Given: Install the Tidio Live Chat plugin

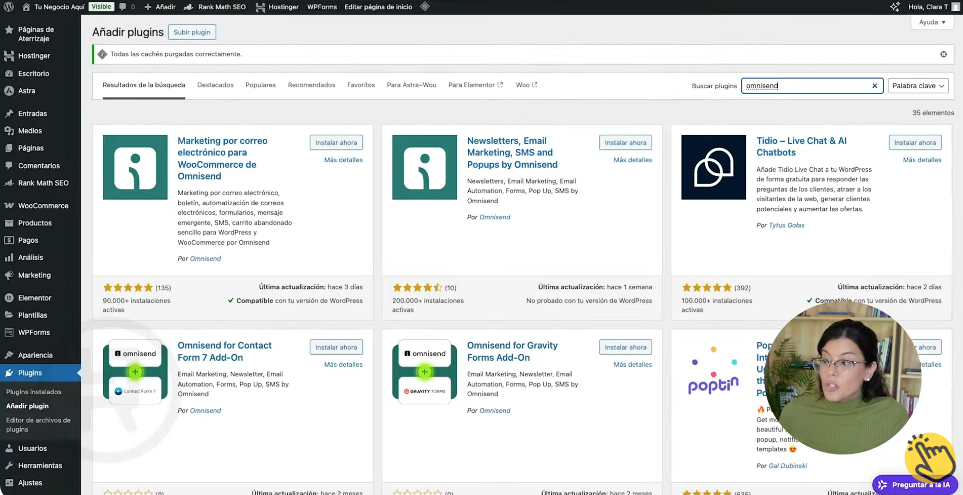Looking at the screenshot, I should point(915,142).
